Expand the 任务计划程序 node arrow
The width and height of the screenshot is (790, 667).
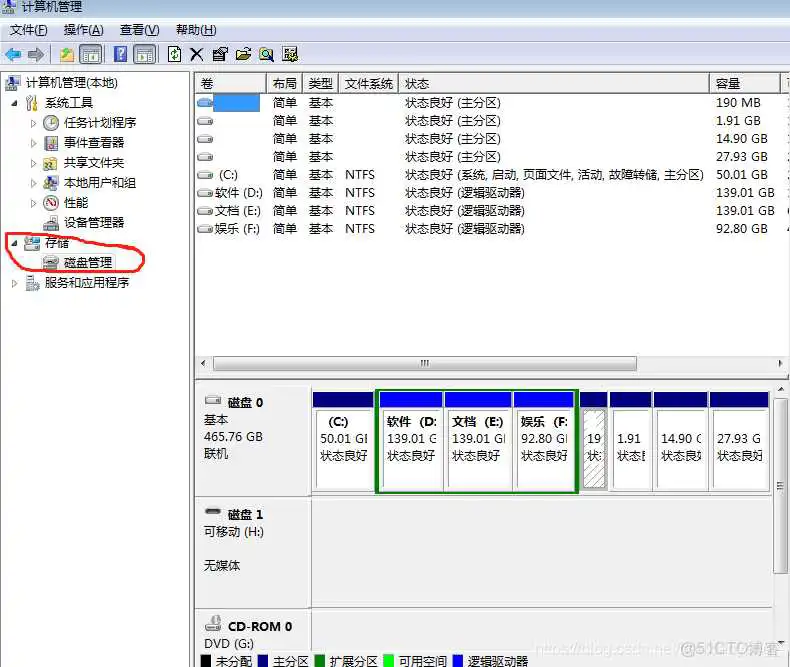33,123
